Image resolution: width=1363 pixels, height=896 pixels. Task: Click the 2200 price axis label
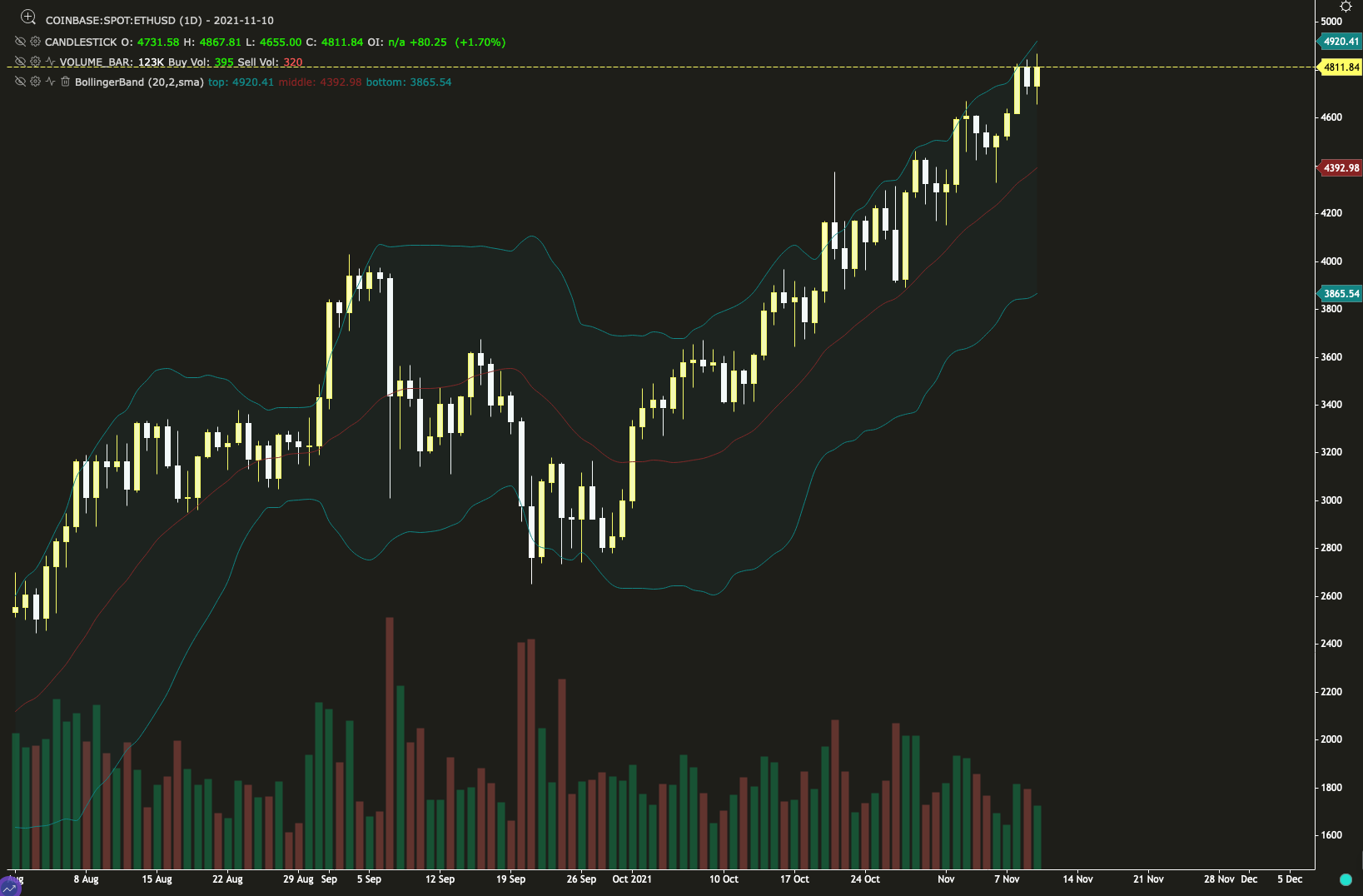click(x=1332, y=692)
